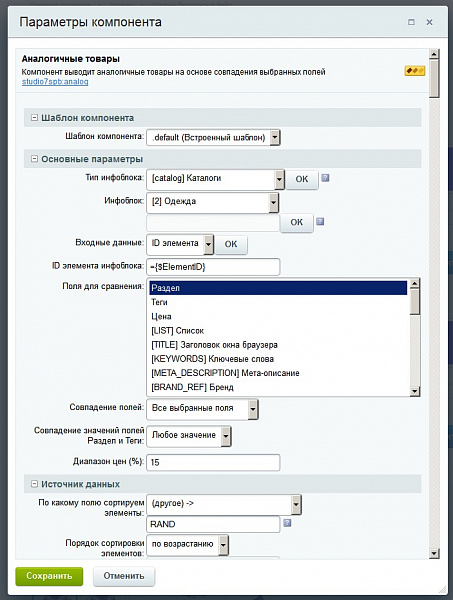Click the Диапазон цен input field
The image size is (453, 600).
pyautogui.click(x=213, y=462)
